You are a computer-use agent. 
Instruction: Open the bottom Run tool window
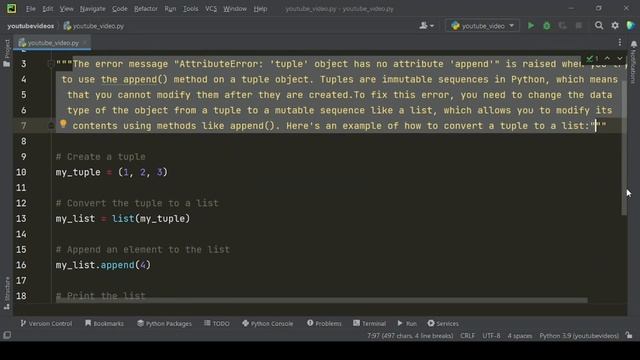407,323
